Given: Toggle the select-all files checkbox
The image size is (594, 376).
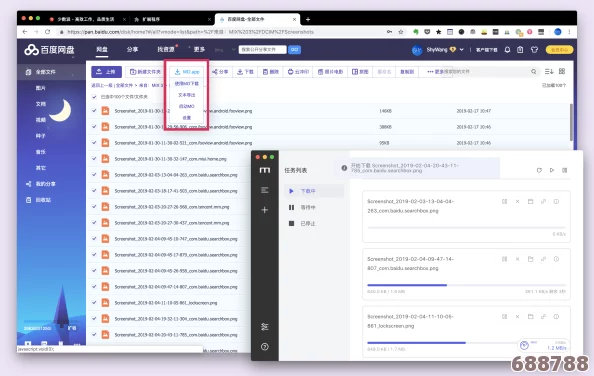Looking at the screenshot, I should [94, 97].
